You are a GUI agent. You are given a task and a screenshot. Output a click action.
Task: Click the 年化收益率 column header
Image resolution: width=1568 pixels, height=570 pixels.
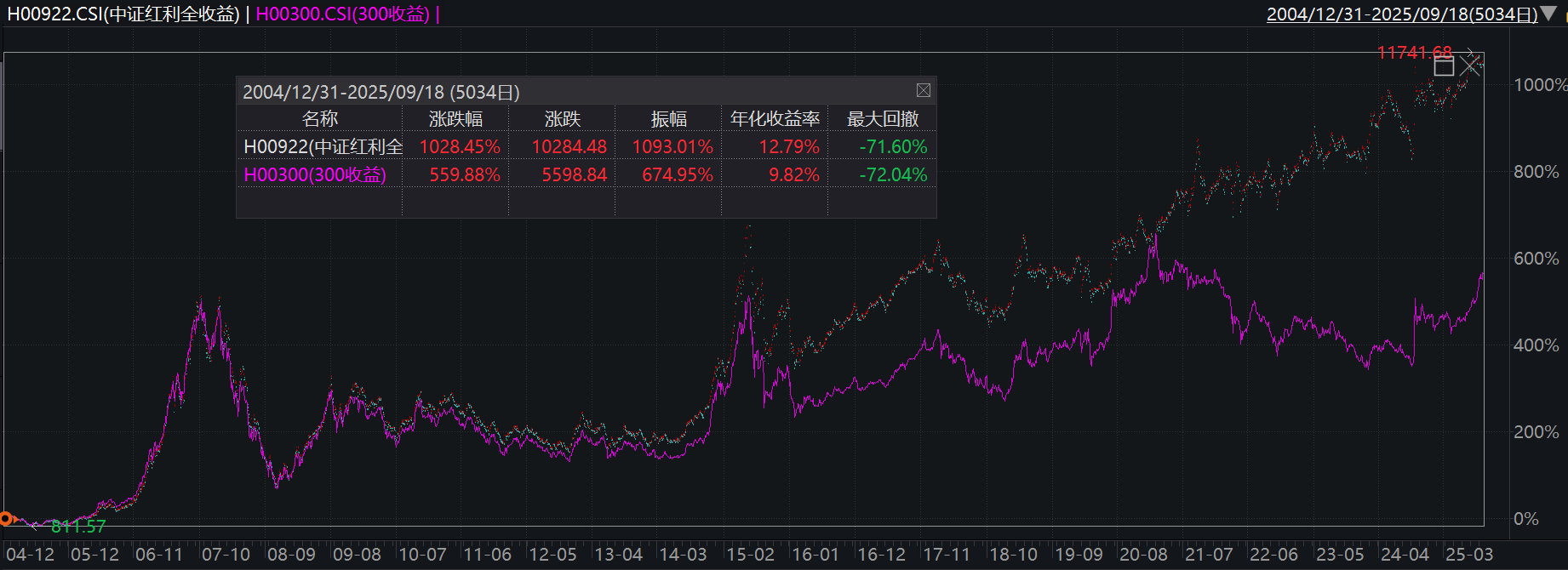pos(775,119)
